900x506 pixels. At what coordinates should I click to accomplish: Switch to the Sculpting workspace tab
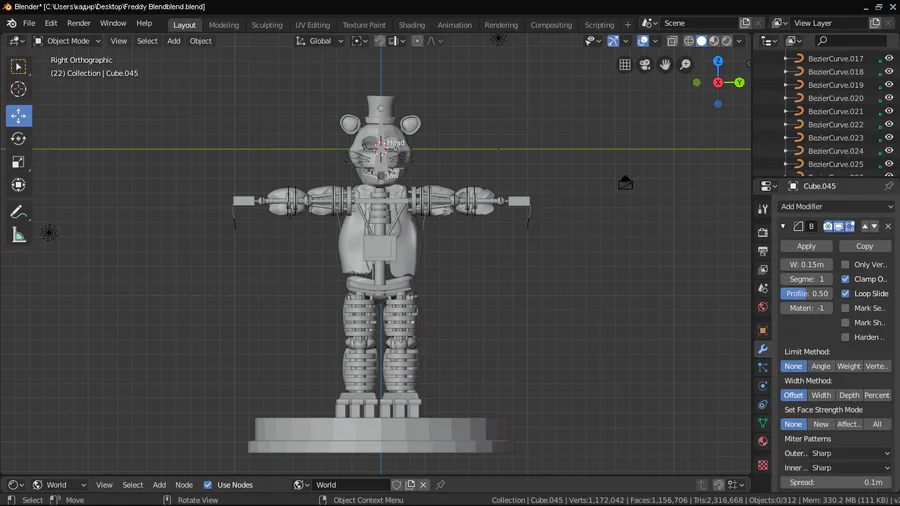tap(267, 25)
